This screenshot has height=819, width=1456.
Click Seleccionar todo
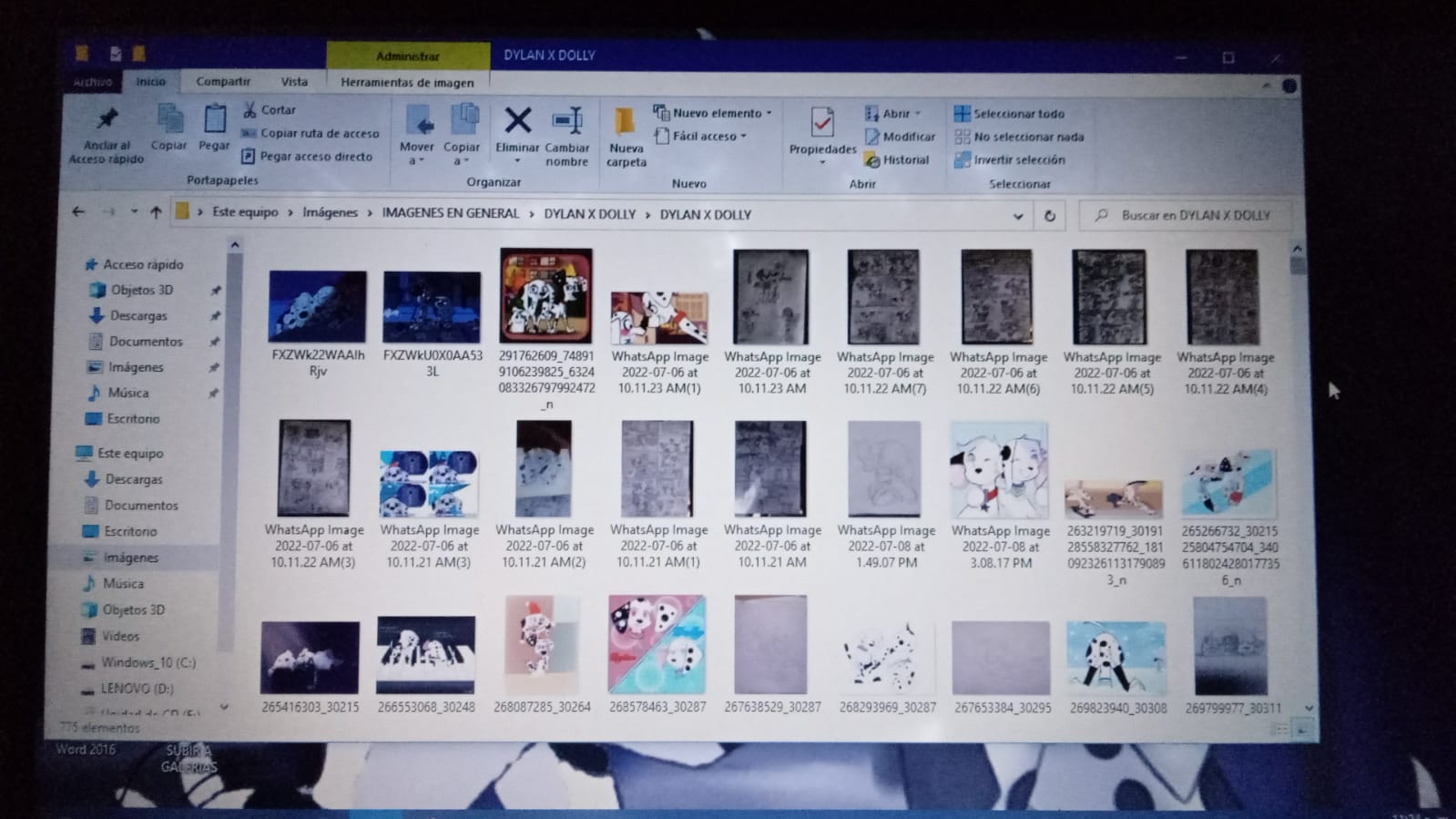click(x=1009, y=114)
